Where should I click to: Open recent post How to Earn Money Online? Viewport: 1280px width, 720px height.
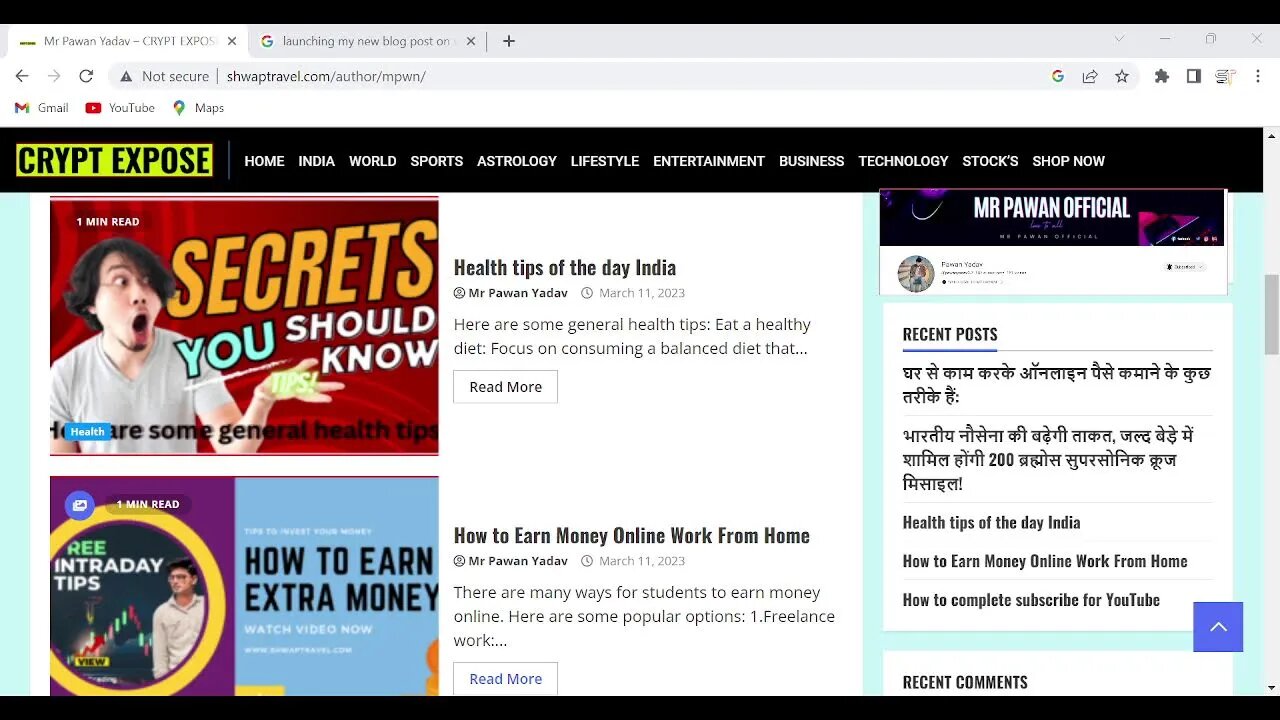[x=1045, y=561]
